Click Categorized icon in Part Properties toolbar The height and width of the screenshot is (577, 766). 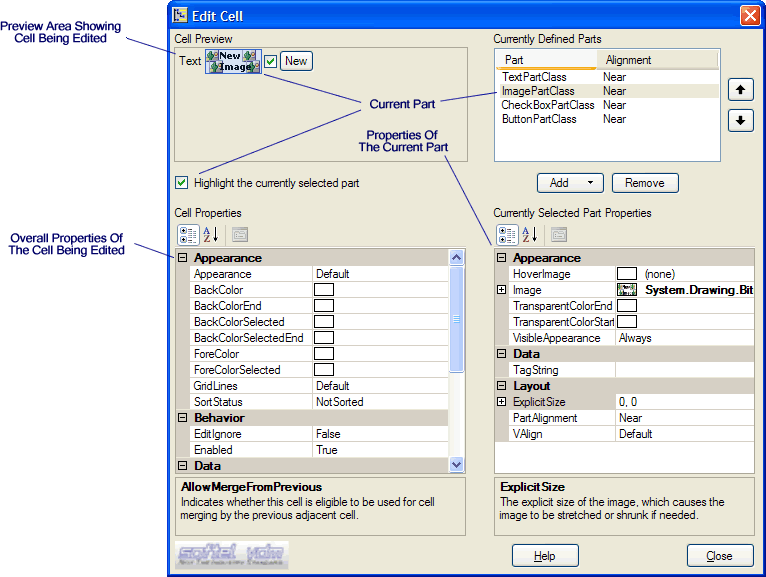[x=507, y=235]
